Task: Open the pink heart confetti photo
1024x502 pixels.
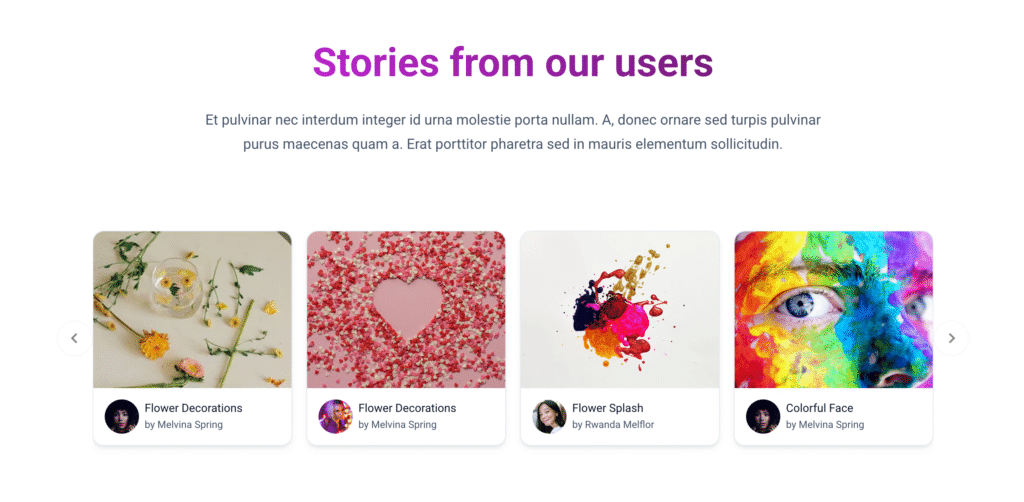Action: click(x=406, y=310)
